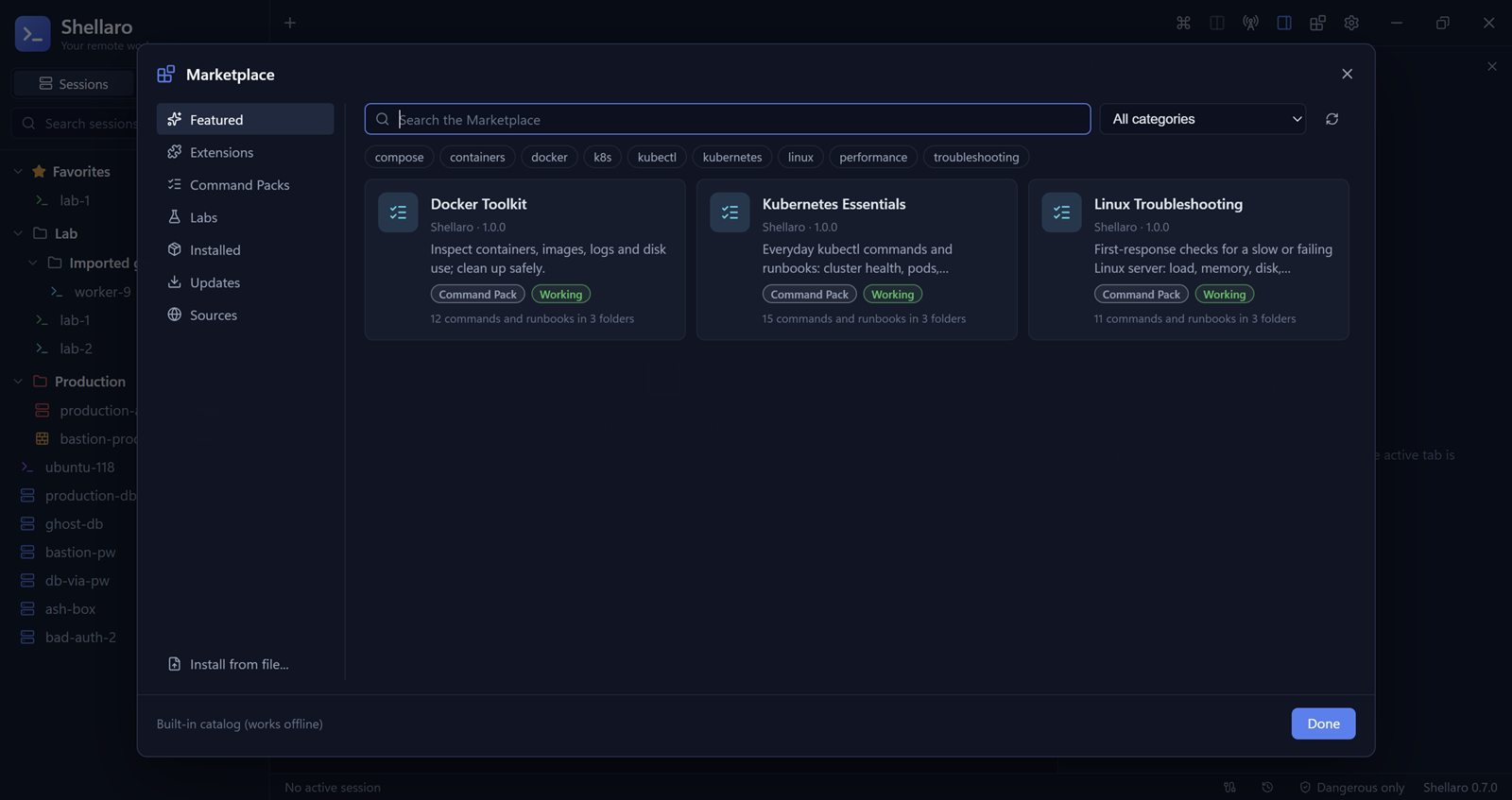Open the All categories dropdown
1512x800 pixels.
point(1202,119)
